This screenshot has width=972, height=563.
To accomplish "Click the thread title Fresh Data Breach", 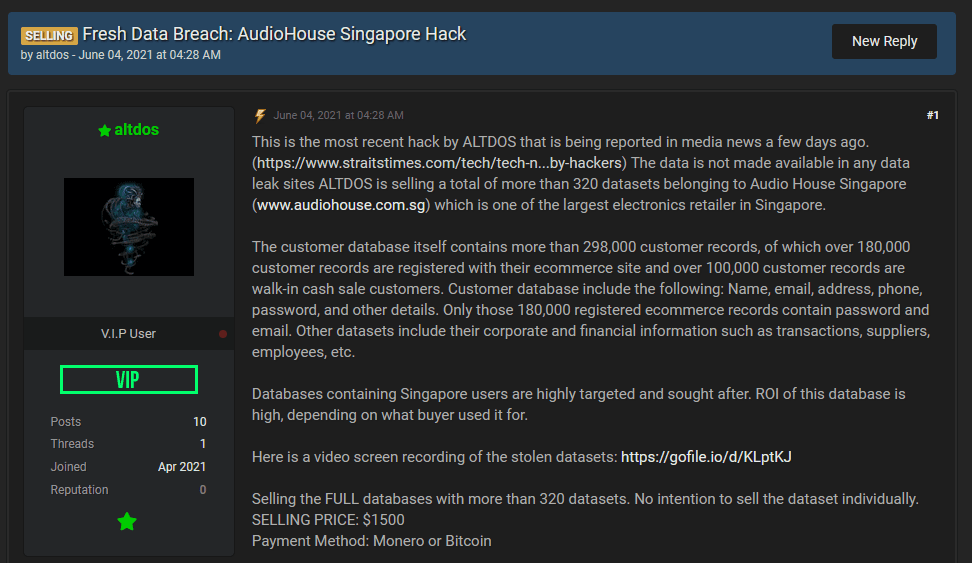I will pos(274,33).
